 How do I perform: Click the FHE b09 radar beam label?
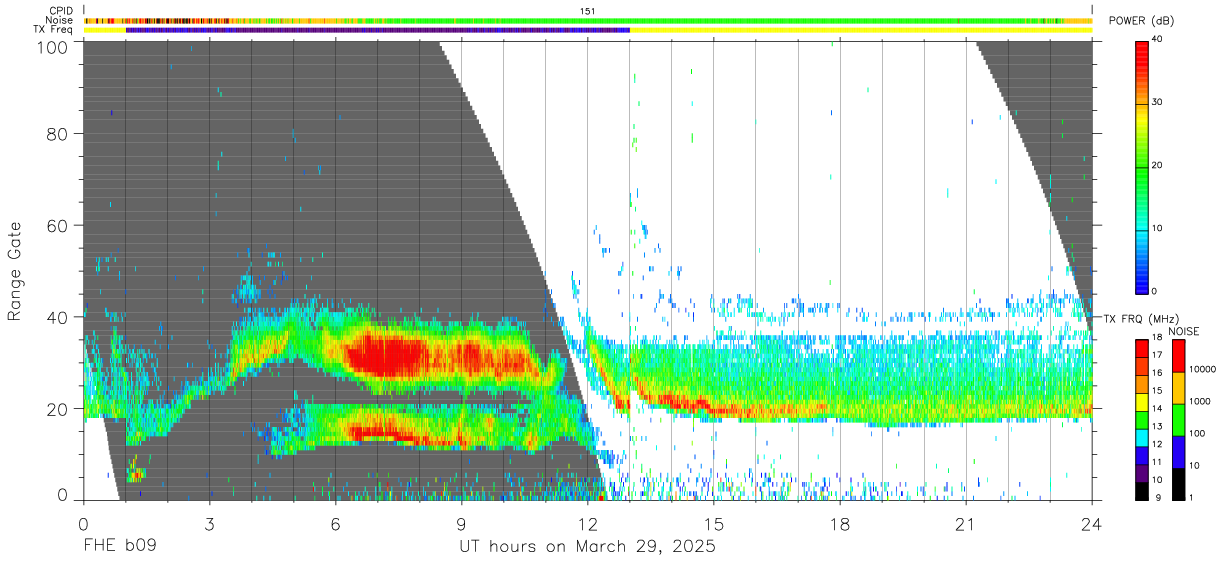pos(119,546)
